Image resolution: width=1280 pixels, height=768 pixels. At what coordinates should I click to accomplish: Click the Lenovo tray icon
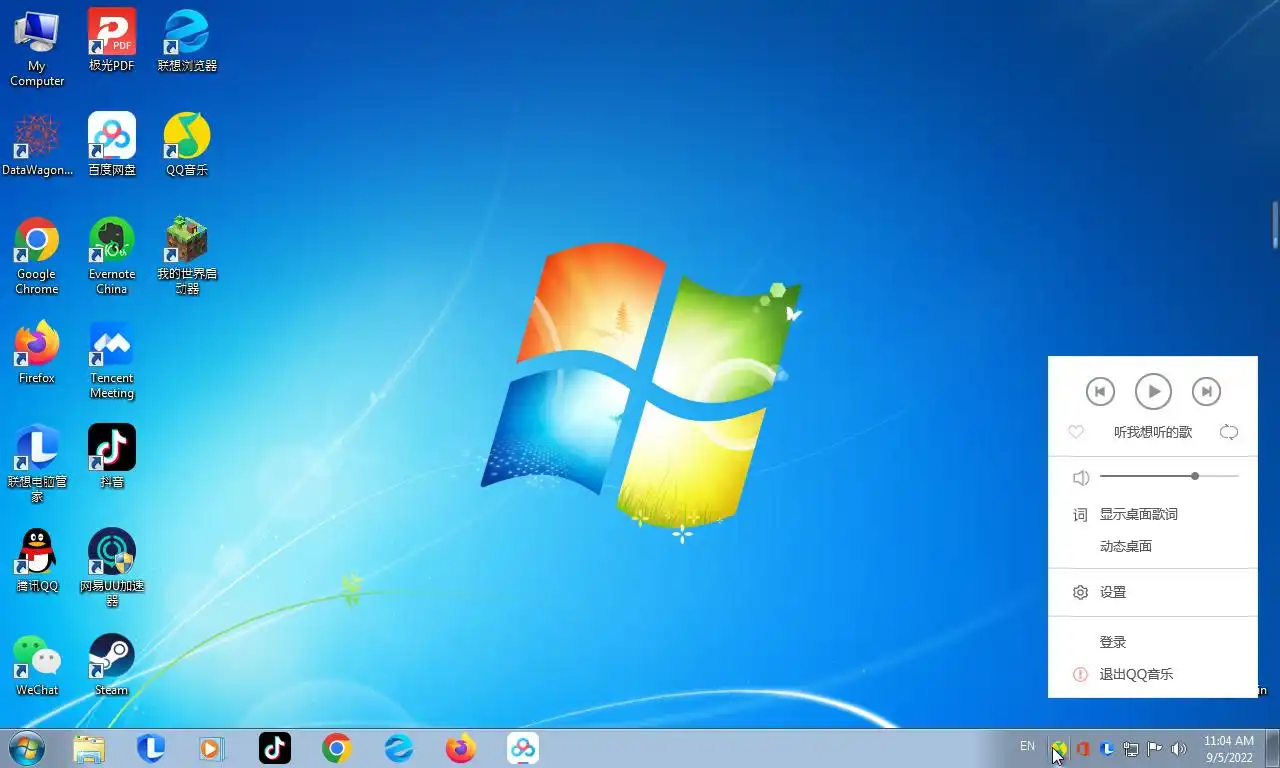click(1107, 748)
